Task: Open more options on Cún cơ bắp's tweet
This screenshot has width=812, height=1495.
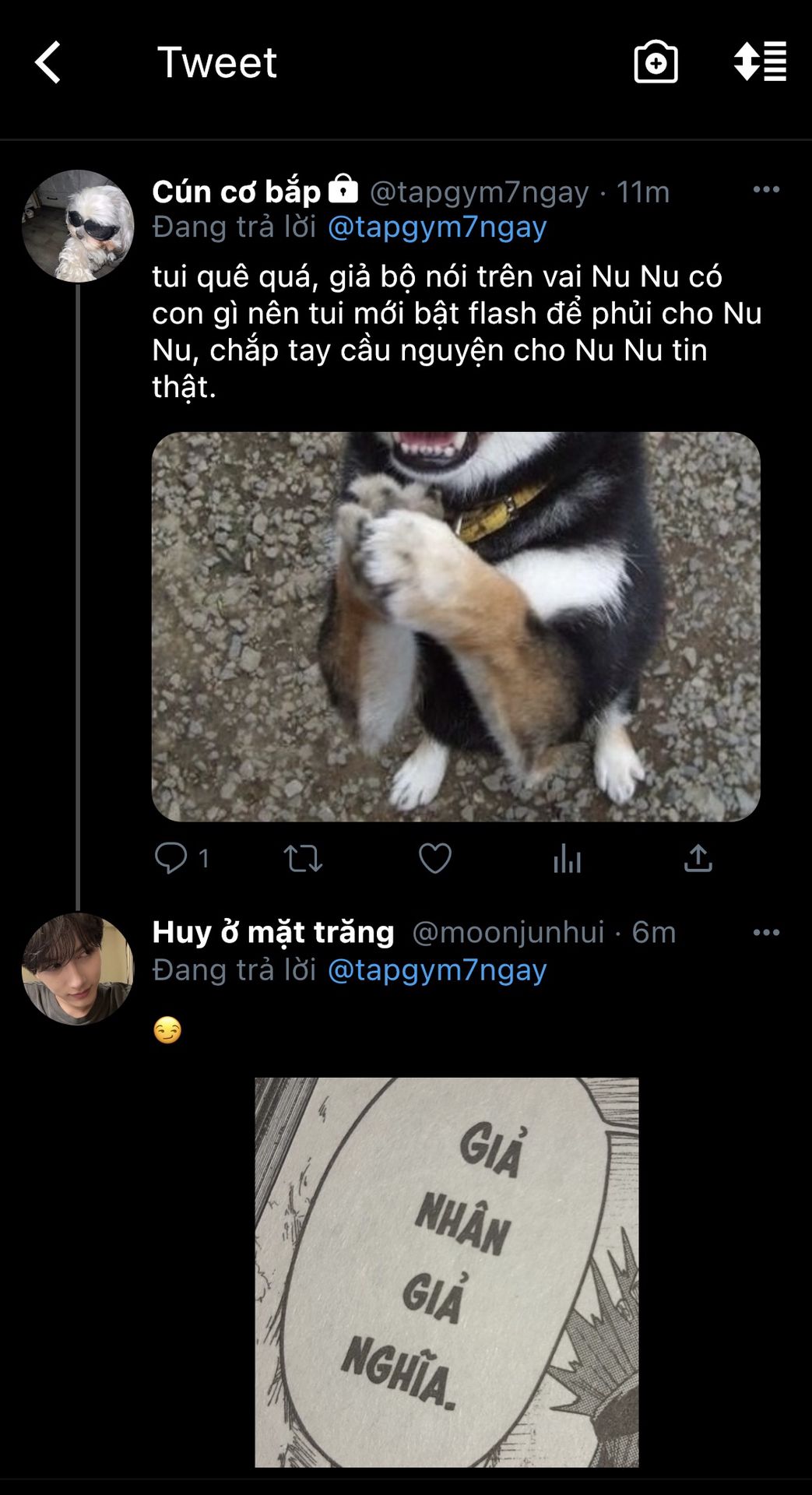Action: pyautogui.click(x=766, y=190)
